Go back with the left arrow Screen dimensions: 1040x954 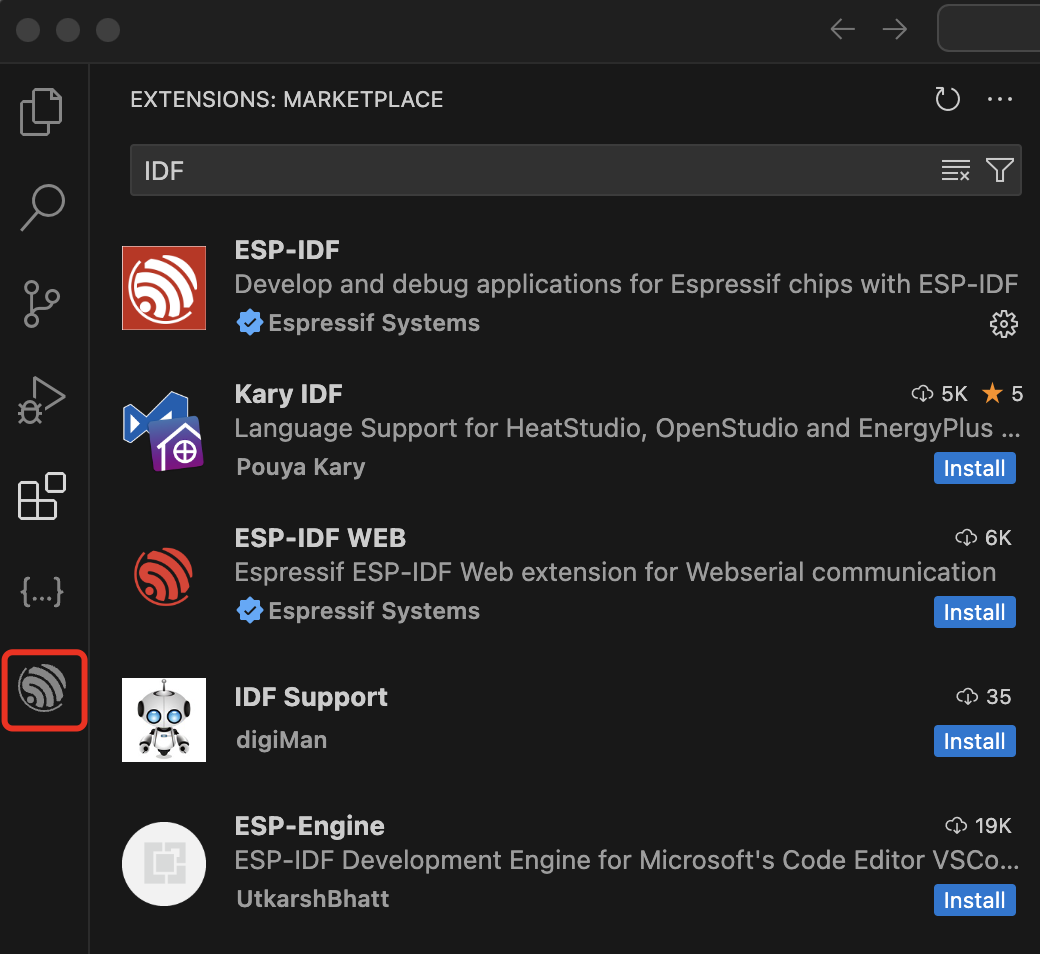(x=842, y=29)
